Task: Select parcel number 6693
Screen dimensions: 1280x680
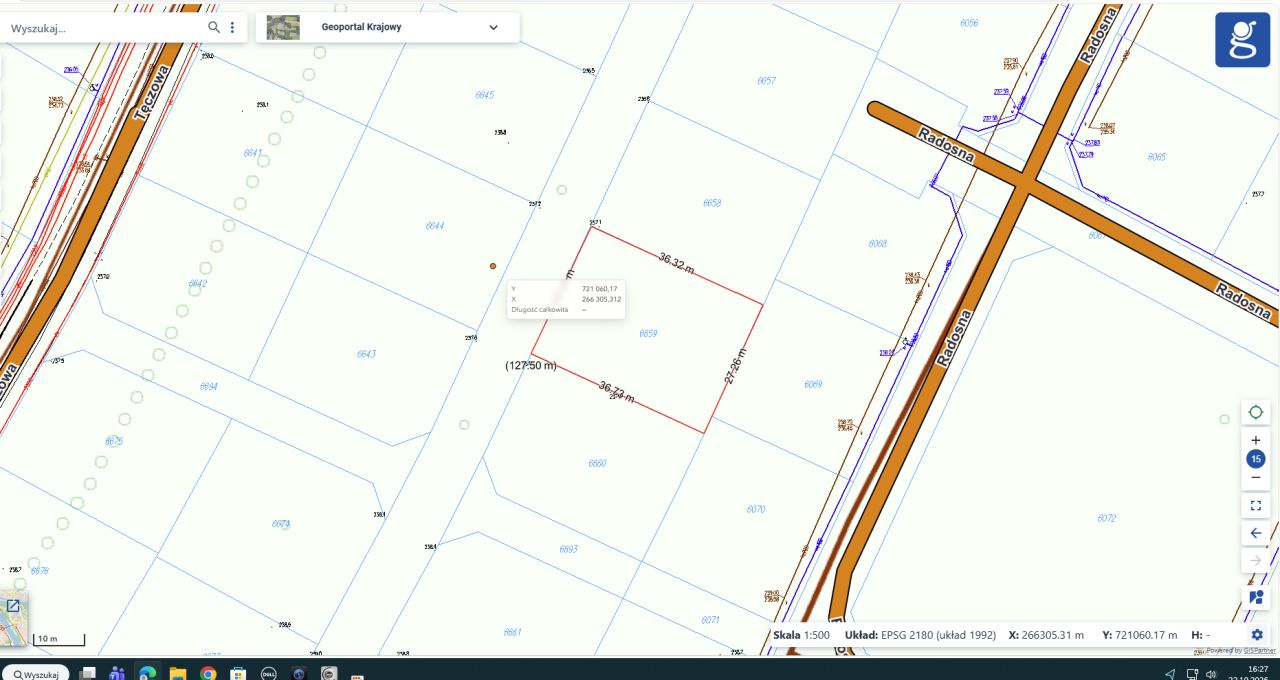Action: pos(568,549)
